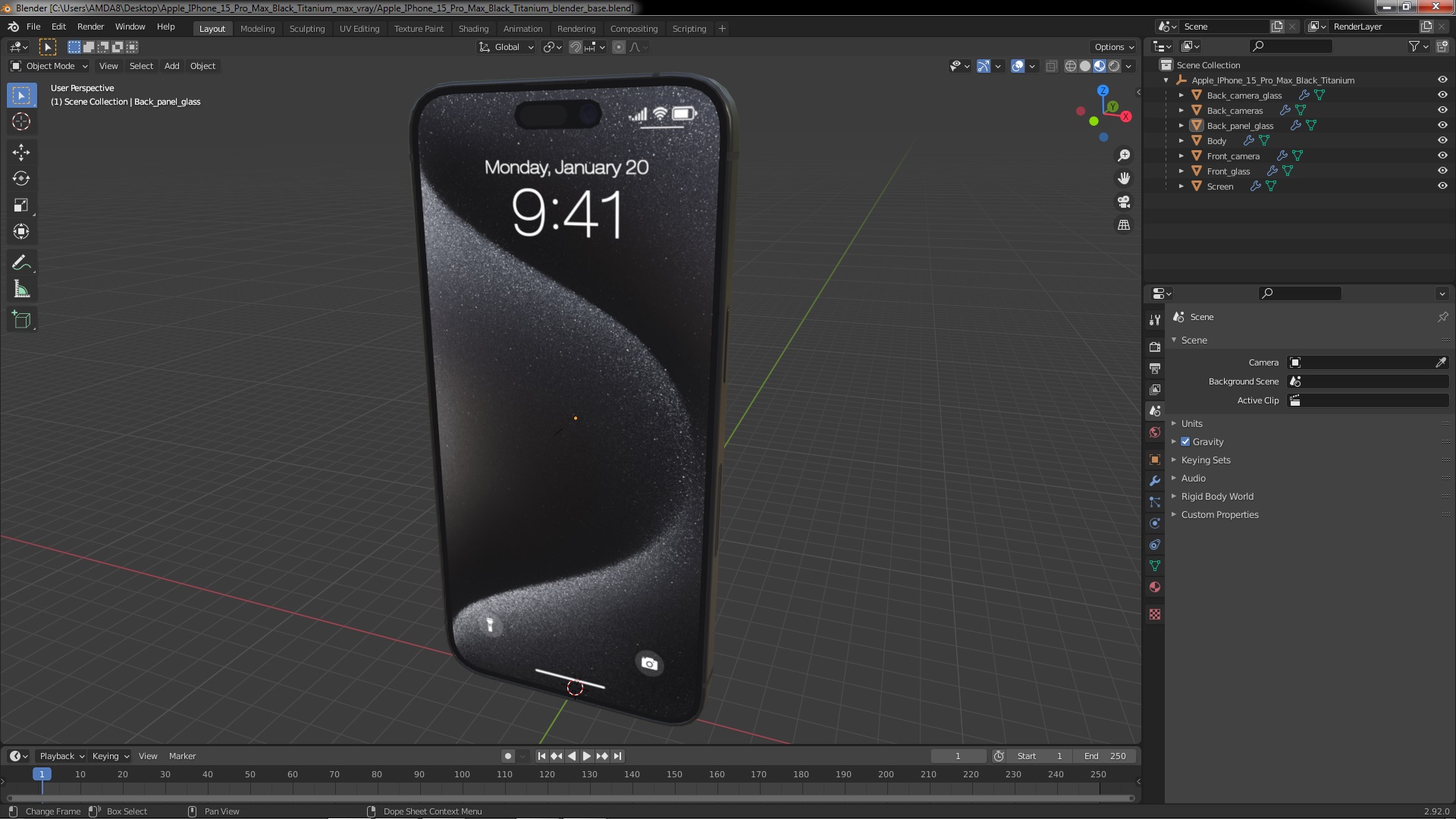Open the Material properties tab
The width and height of the screenshot is (1456, 819).
pyautogui.click(x=1155, y=587)
